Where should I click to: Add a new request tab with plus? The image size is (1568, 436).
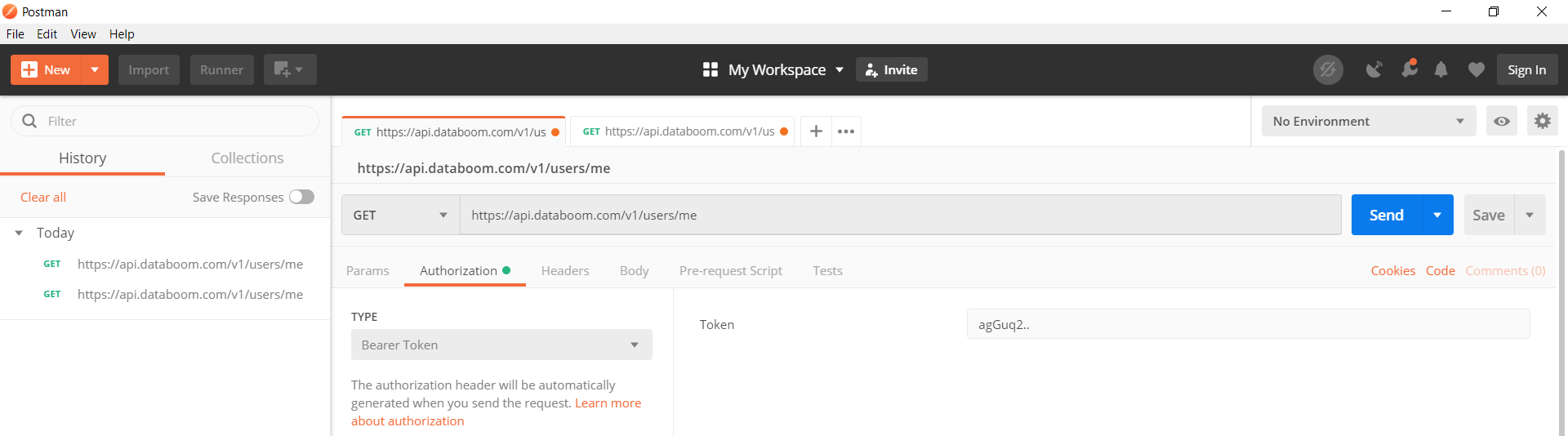(x=816, y=131)
